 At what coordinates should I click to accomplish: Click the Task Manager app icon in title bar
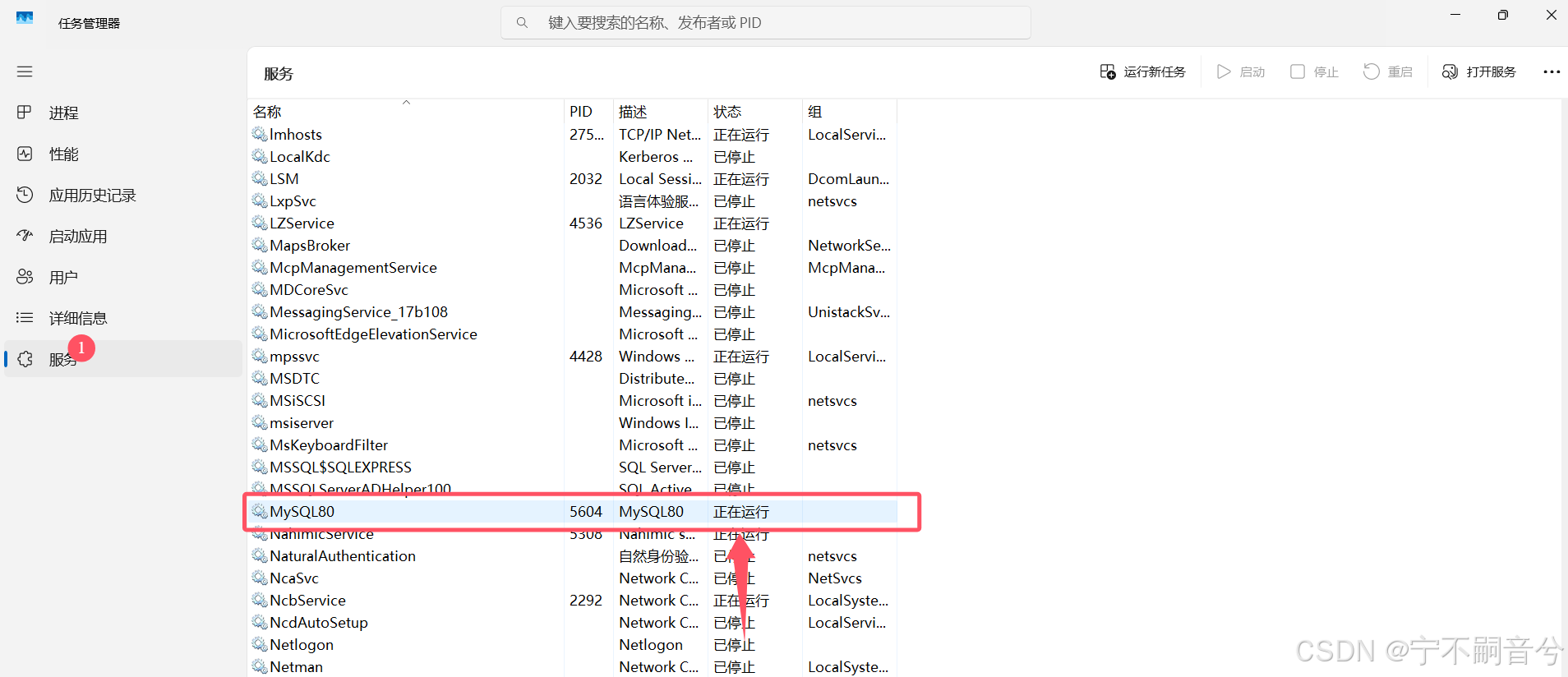click(25, 17)
